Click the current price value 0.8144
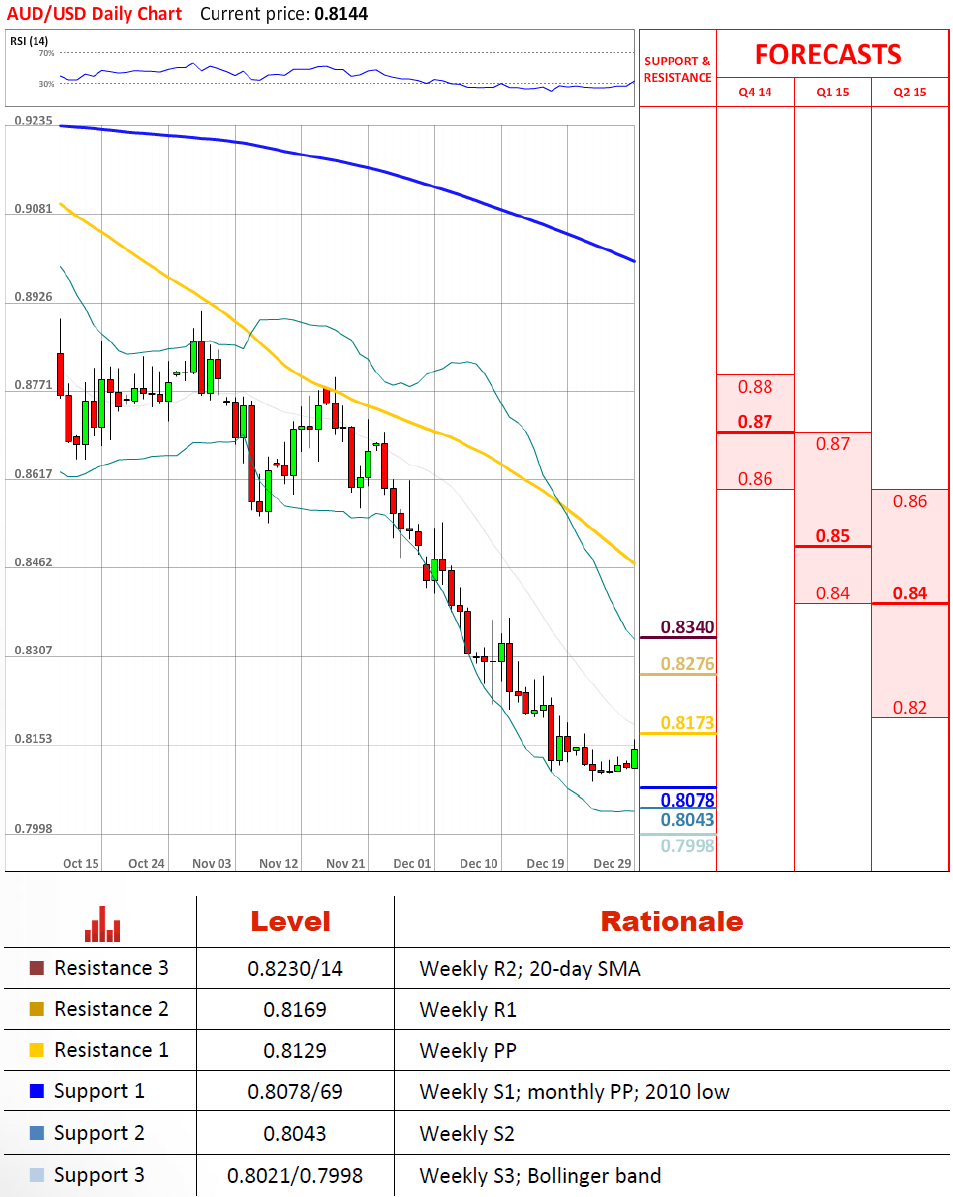953x1197 pixels. 341,14
